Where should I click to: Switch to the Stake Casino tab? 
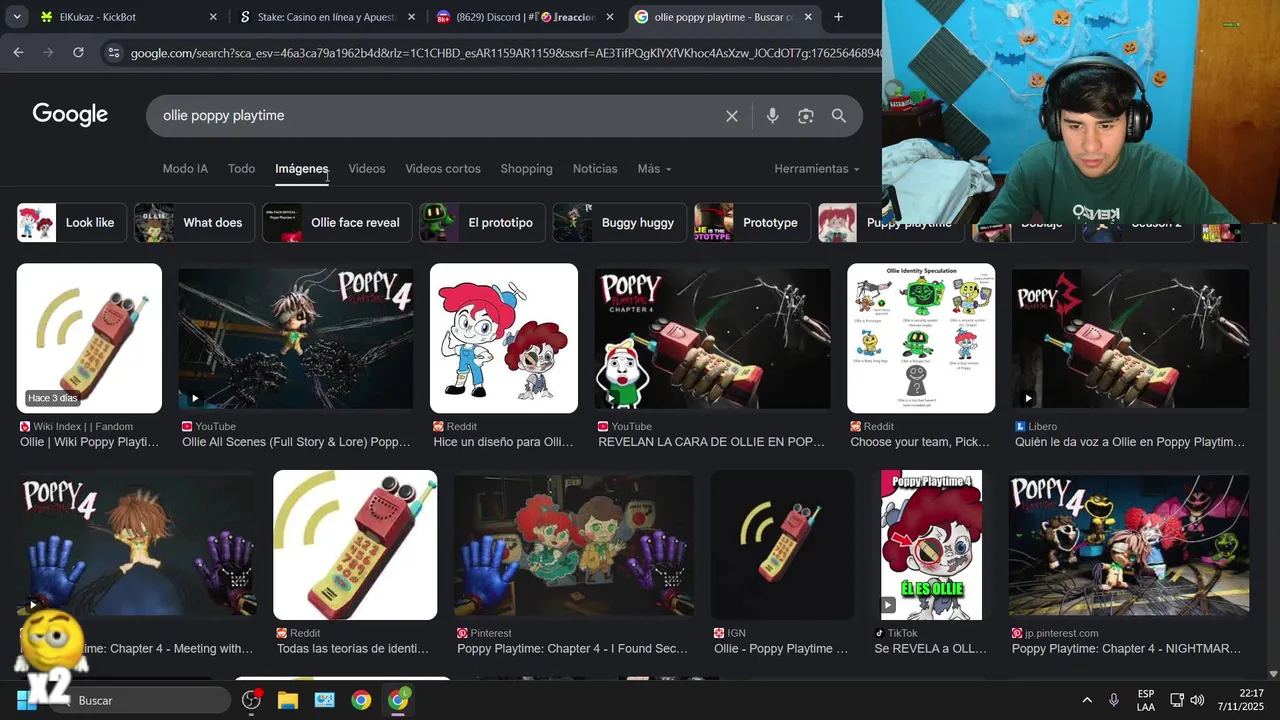[326, 17]
